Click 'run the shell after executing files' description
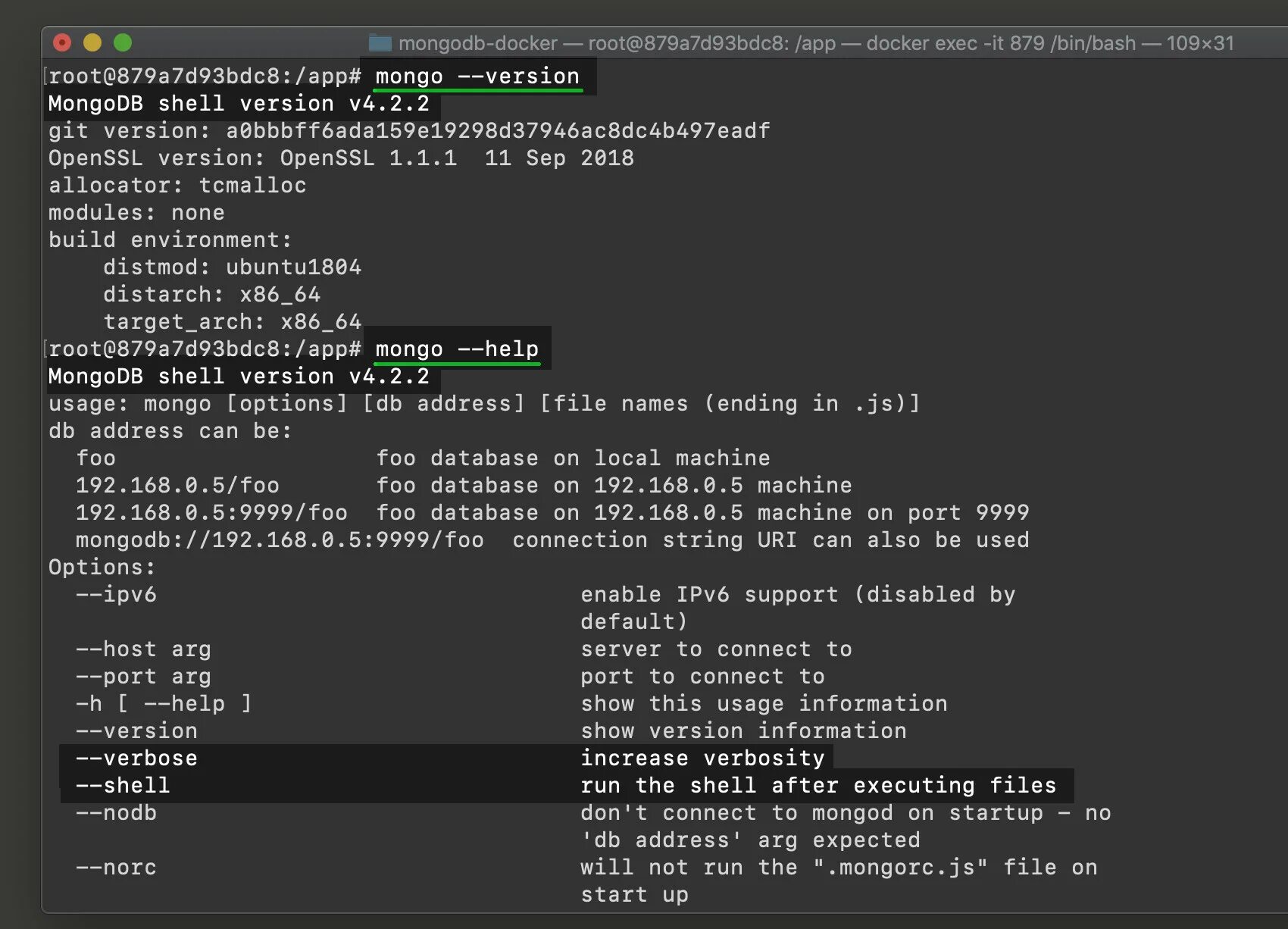The width and height of the screenshot is (1288, 929). pyautogui.click(x=818, y=786)
